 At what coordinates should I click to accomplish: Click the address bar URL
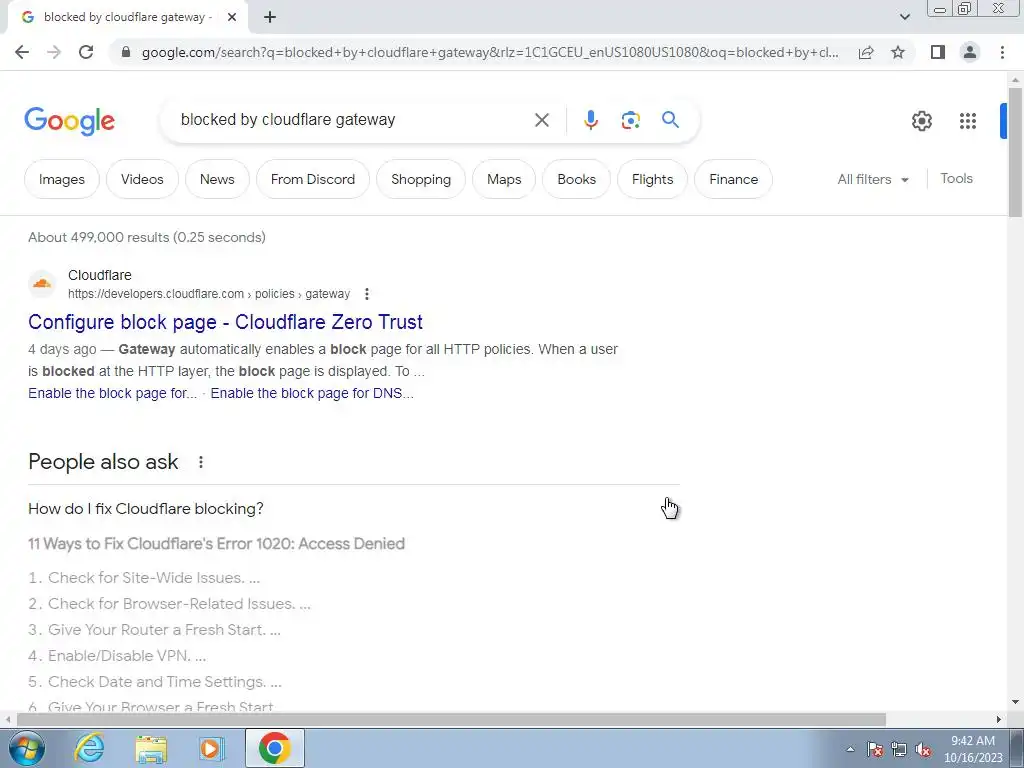[490, 52]
